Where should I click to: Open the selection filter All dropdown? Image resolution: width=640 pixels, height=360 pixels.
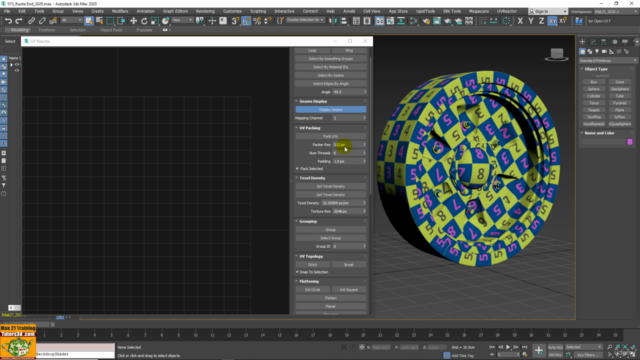pos(71,20)
